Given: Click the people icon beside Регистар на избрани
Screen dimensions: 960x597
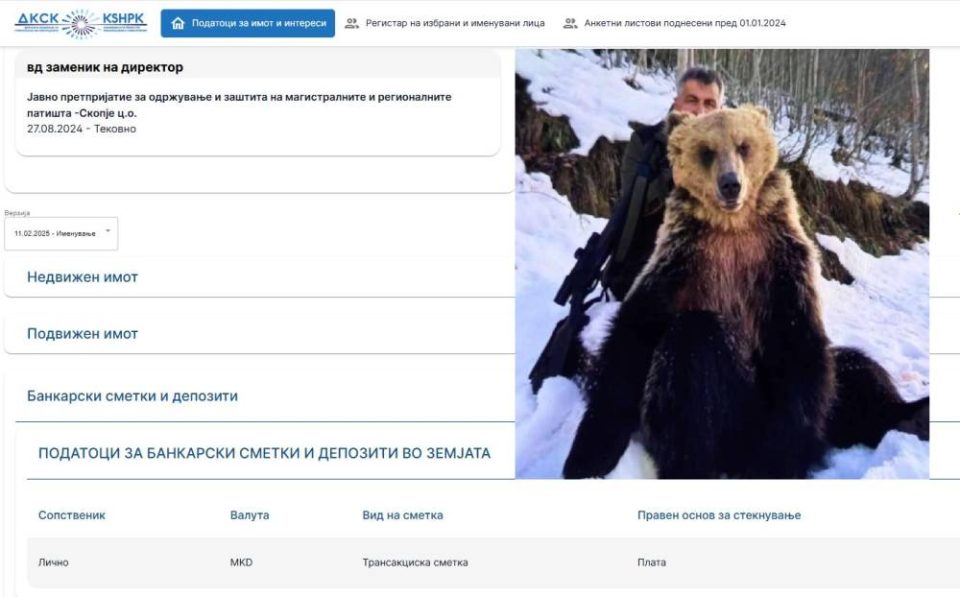Looking at the screenshot, I should [x=351, y=23].
